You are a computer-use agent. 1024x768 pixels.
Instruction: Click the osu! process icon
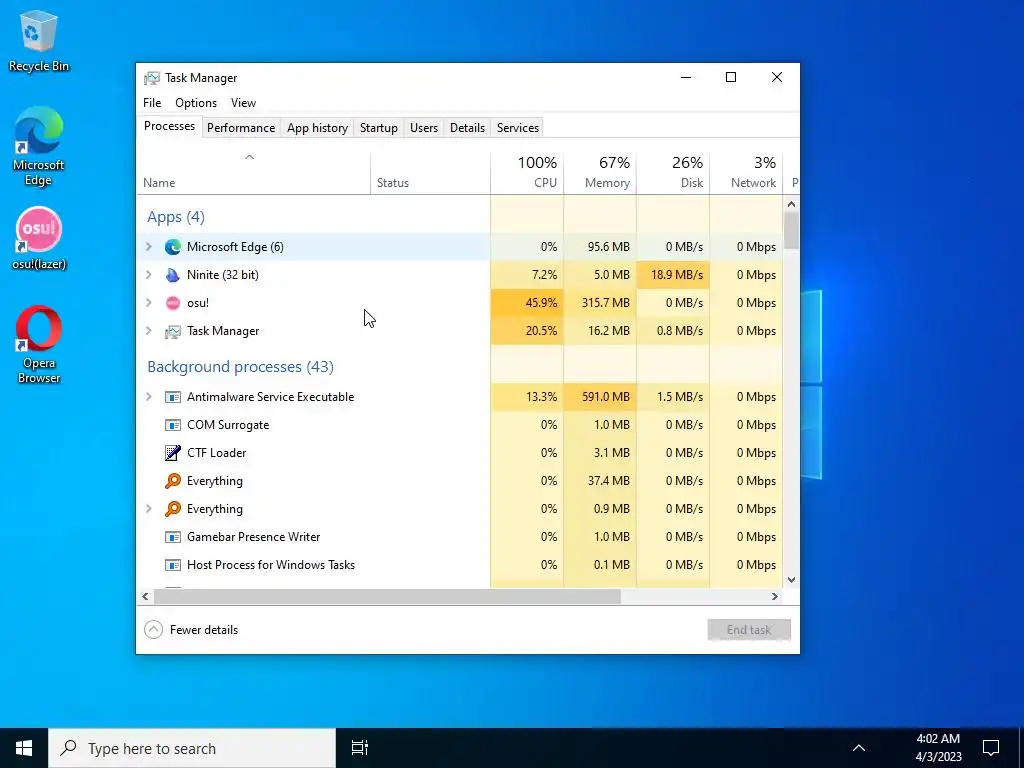click(172, 303)
